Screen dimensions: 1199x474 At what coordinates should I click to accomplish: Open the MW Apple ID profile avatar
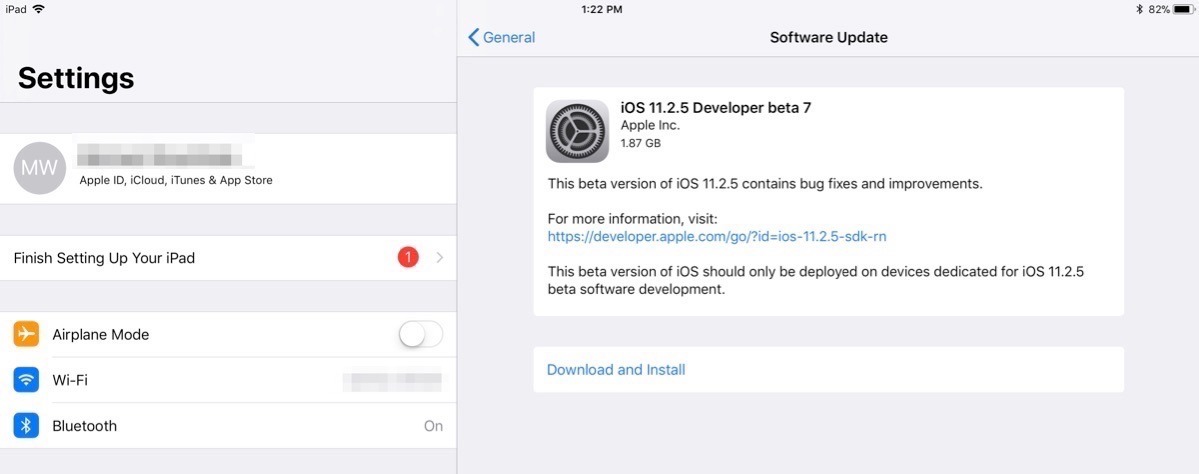pos(39,168)
